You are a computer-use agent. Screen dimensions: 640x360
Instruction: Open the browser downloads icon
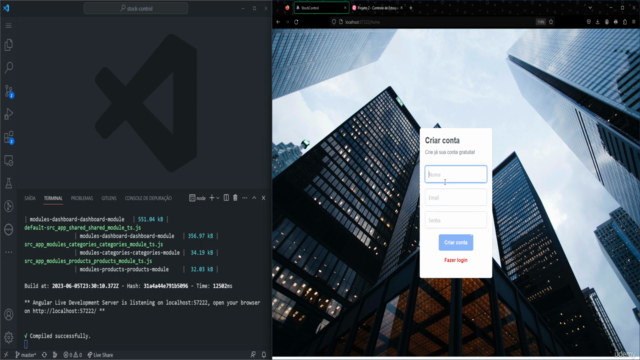pos(598,22)
